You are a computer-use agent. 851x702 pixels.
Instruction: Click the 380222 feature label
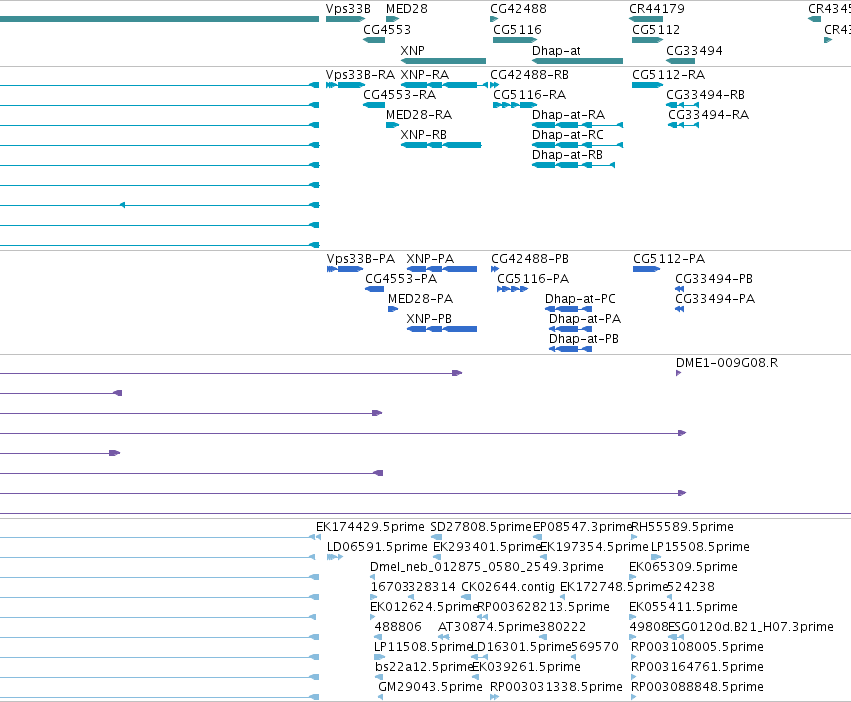pyautogui.click(x=563, y=627)
